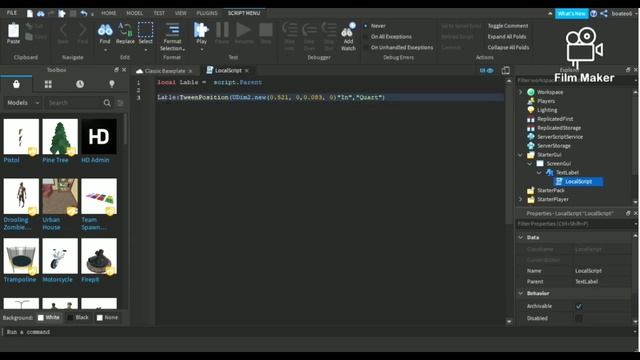Click Toggle Comment action
Image resolution: width=640 pixels, height=360 pixels.
(x=508, y=26)
